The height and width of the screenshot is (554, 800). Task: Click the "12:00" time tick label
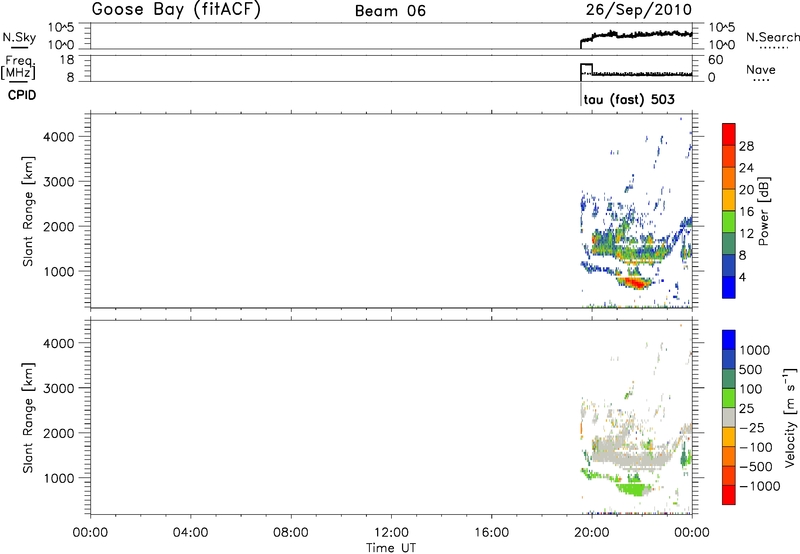(391, 533)
